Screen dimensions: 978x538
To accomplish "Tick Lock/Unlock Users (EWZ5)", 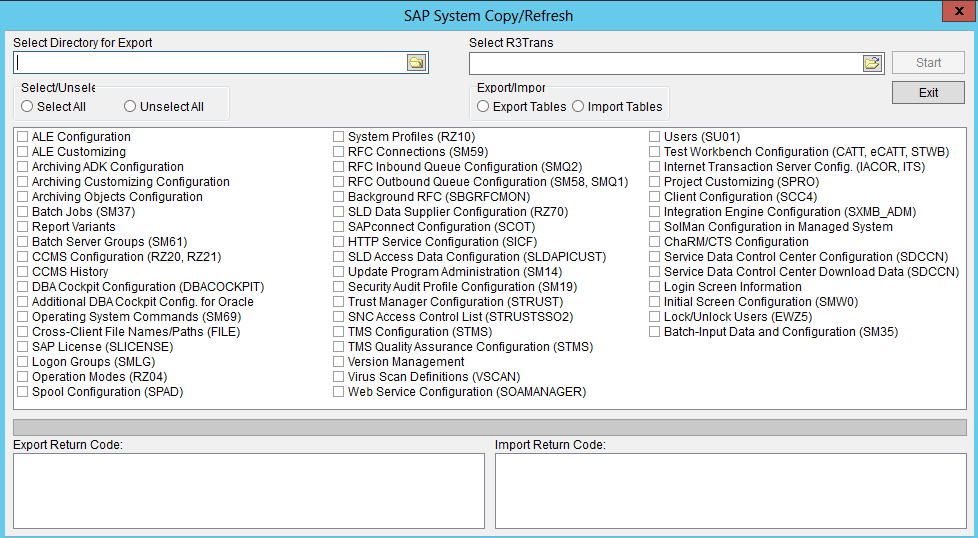I will 654,317.
